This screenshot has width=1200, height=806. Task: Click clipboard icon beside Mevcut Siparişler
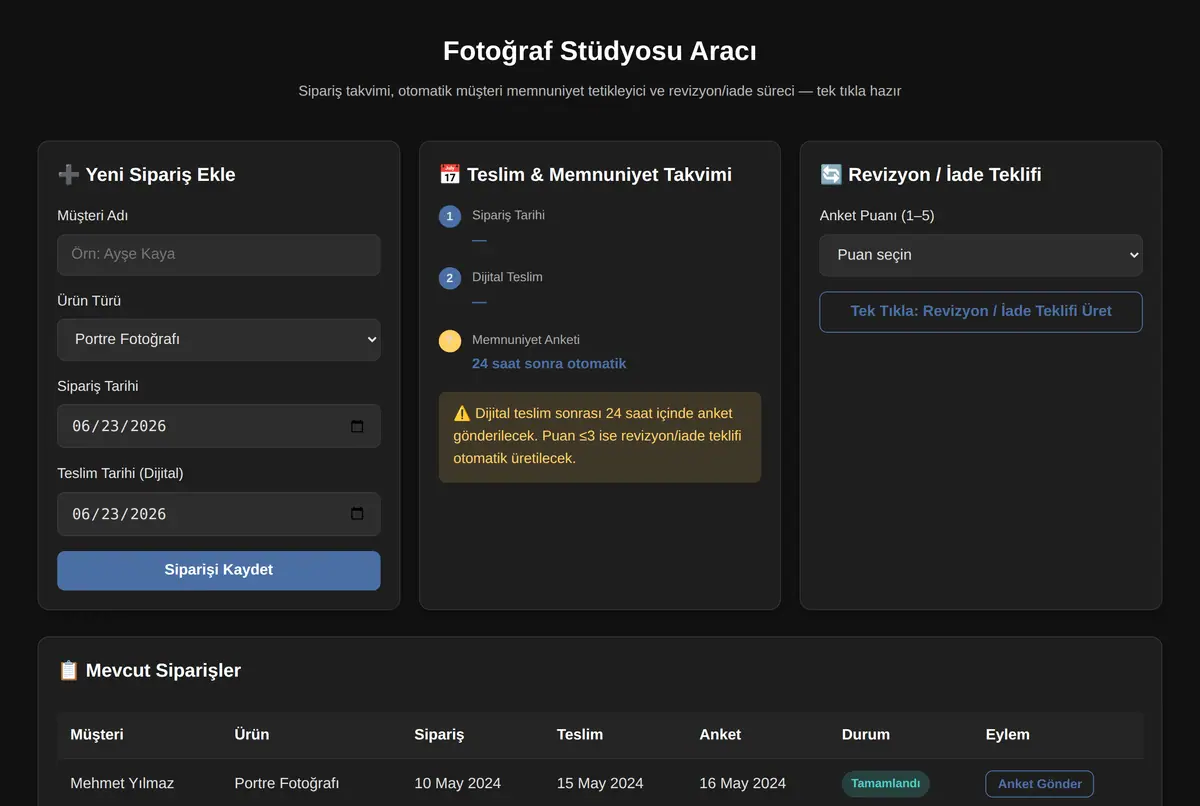tap(68, 671)
